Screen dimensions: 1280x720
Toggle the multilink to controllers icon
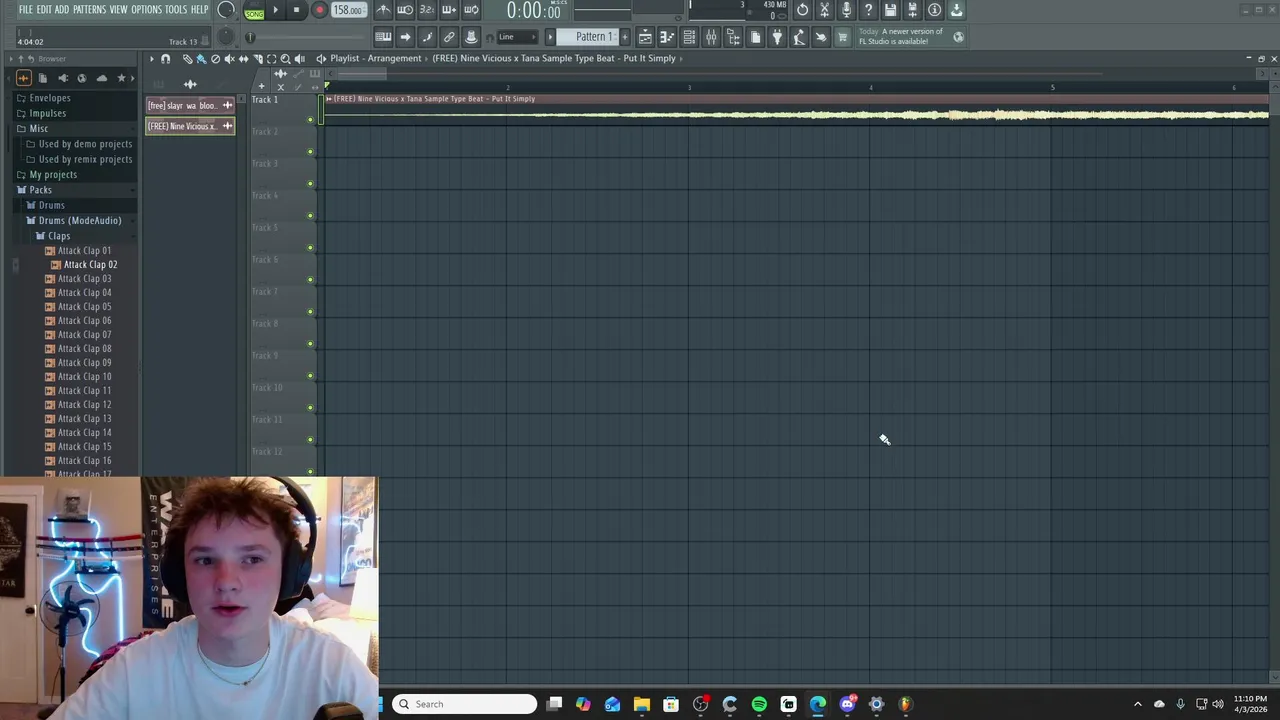coord(449,37)
